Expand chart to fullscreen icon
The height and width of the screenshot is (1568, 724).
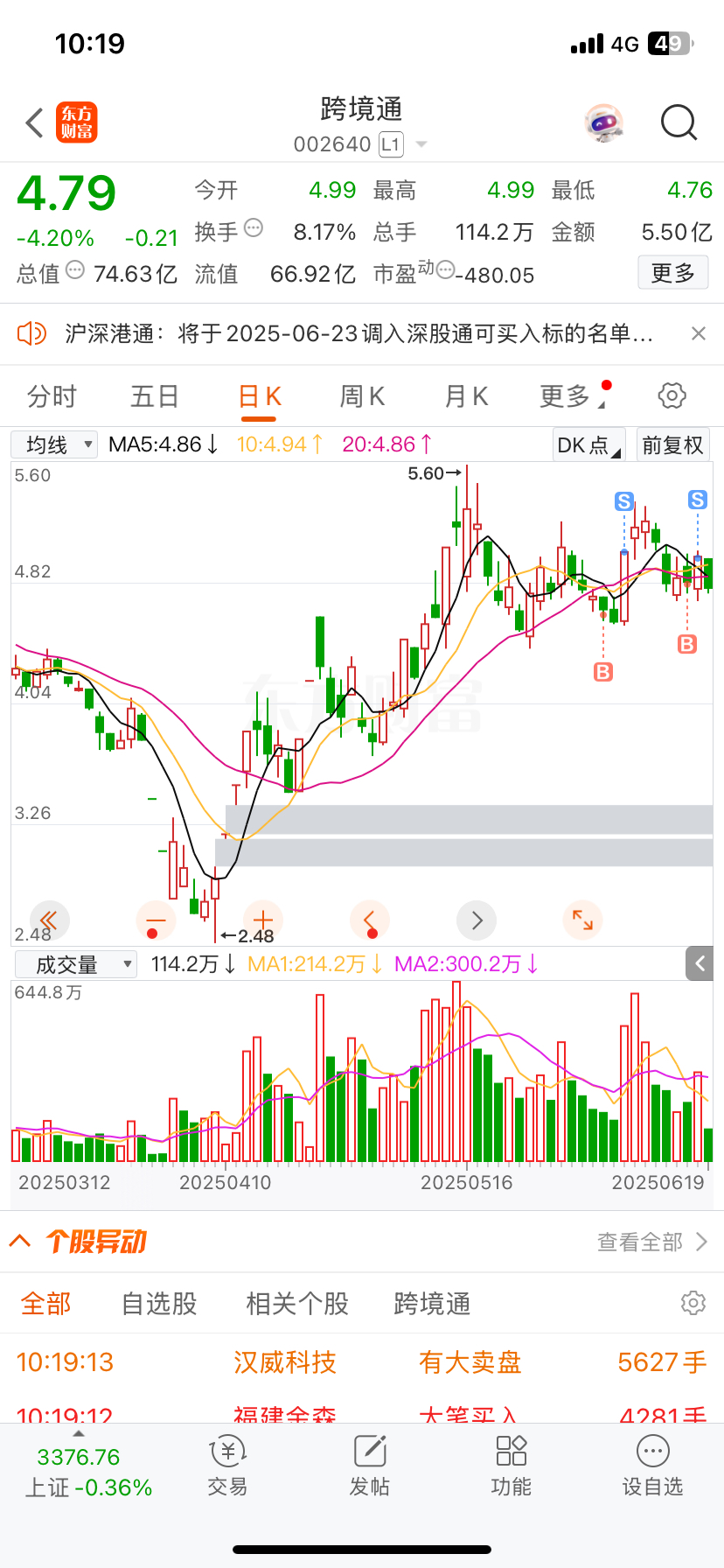coord(583,920)
